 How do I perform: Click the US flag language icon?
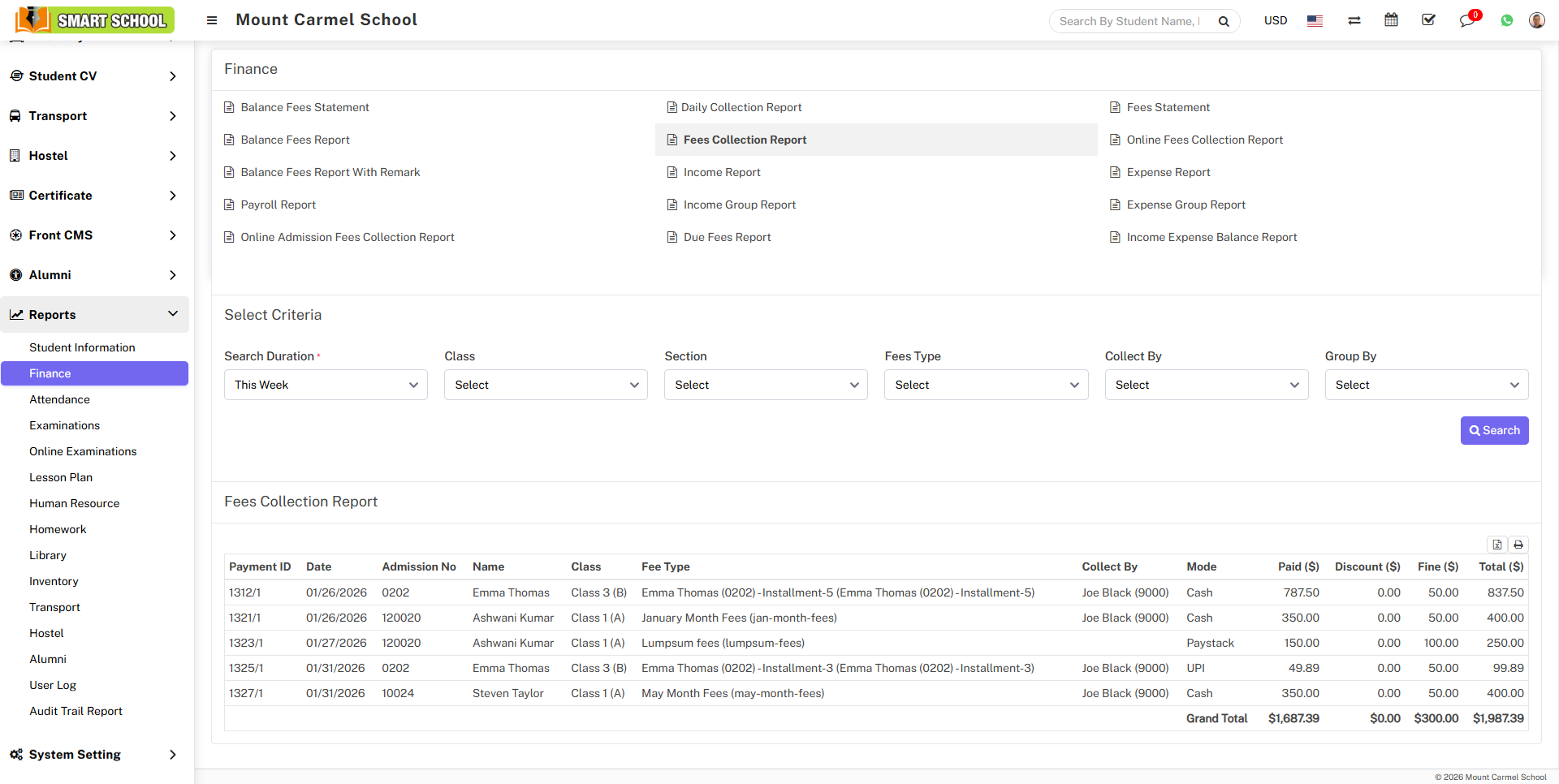[1315, 20]
